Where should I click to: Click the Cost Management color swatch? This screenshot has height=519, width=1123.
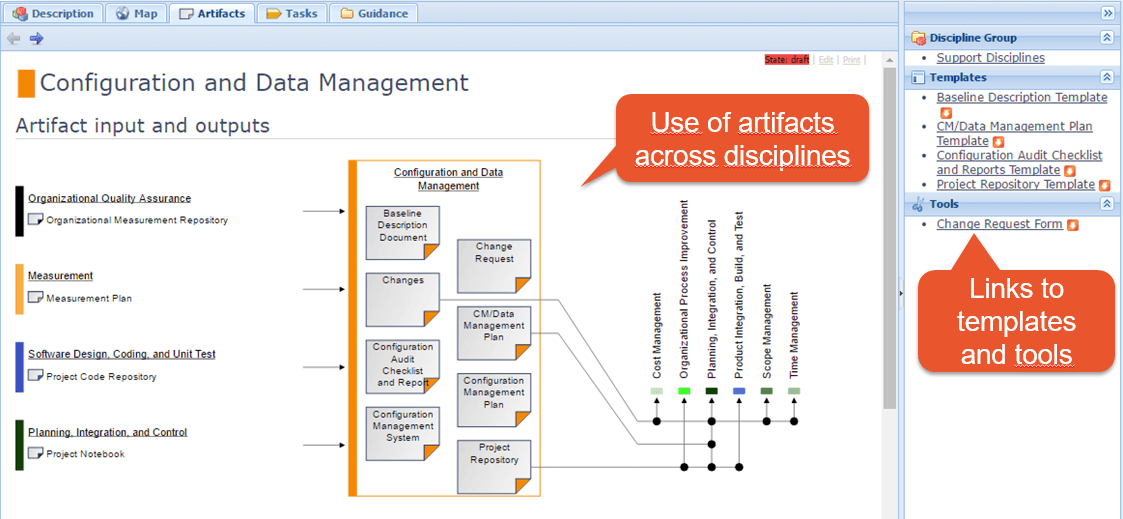point(657,391)
